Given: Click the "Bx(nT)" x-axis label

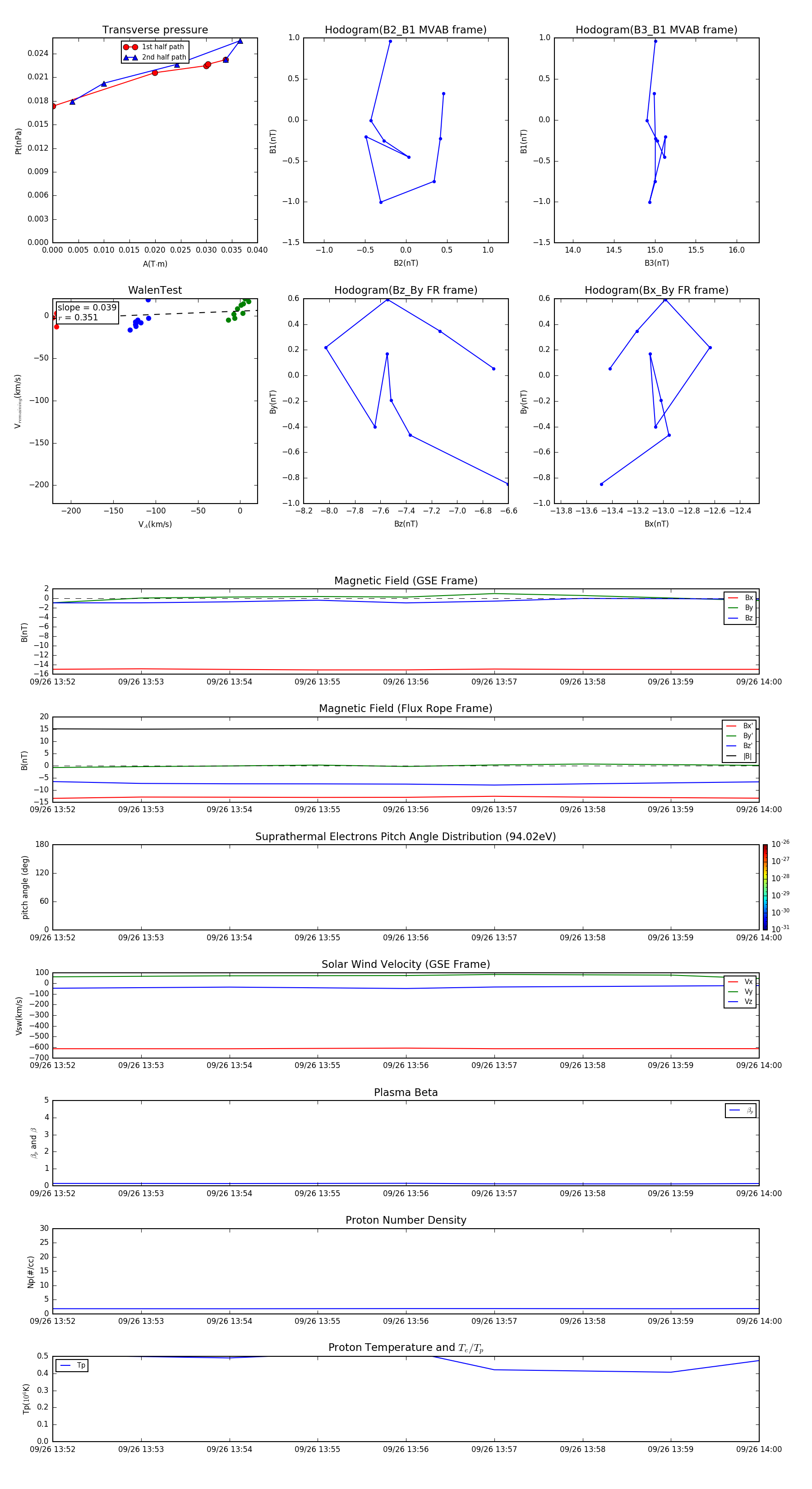Looking at the screenshot, I should click(656, 524).
